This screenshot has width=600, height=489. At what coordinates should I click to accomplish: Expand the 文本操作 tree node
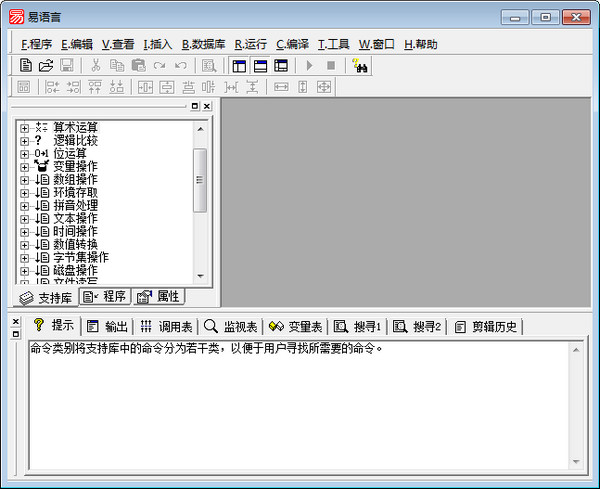(x=24, y=218)
